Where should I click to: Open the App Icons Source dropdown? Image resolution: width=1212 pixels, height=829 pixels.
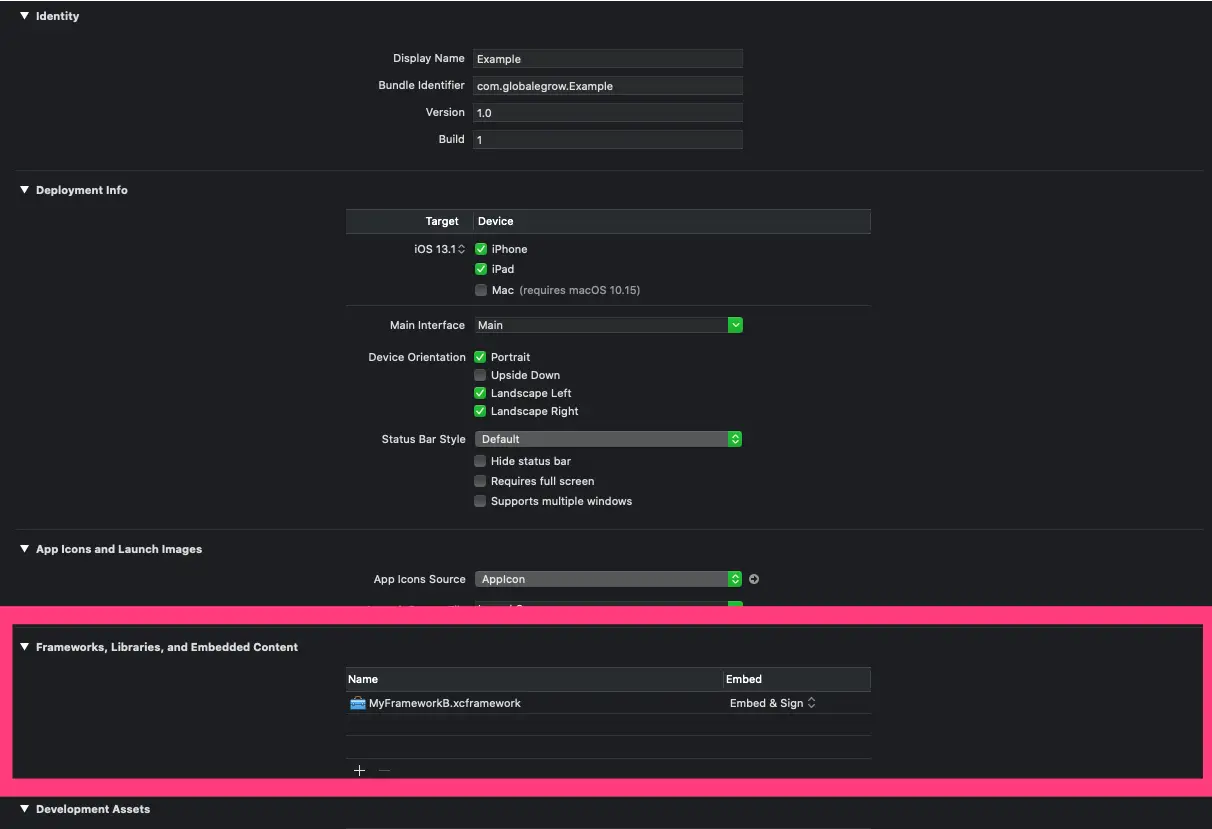pyautogui.click(x=608, y=579)
